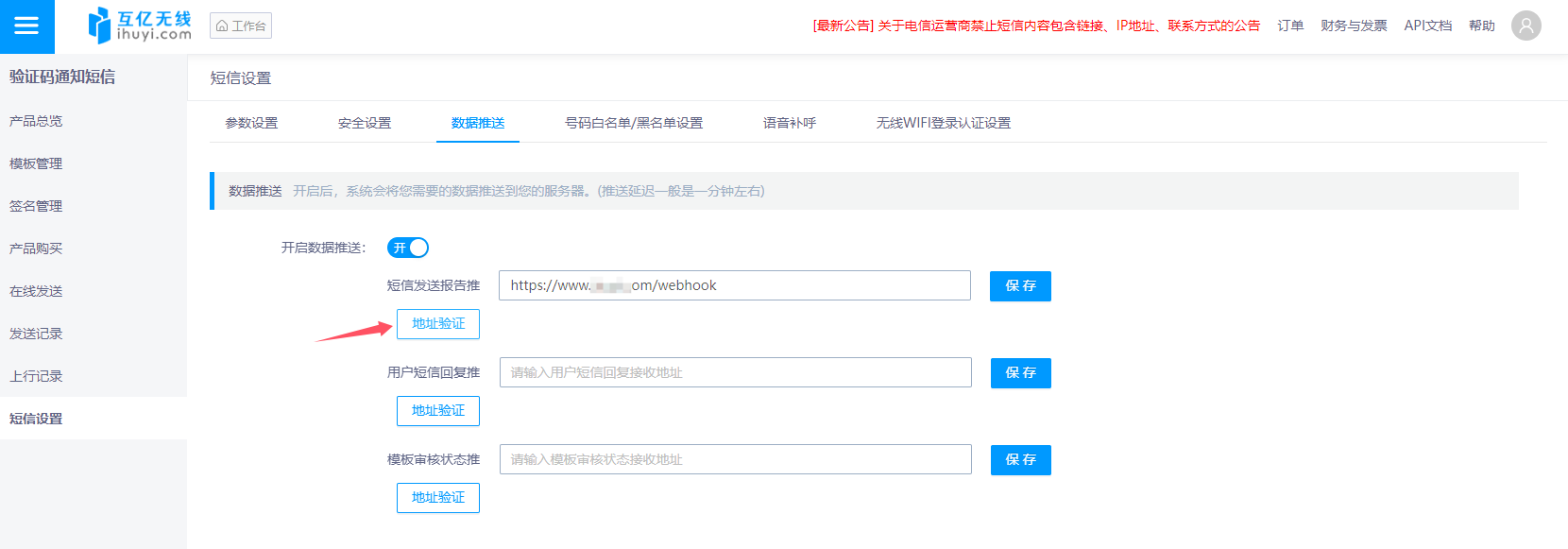Open API文档 in the top bar
This screenshot has width=1568, height=549.
(1427, 26)
